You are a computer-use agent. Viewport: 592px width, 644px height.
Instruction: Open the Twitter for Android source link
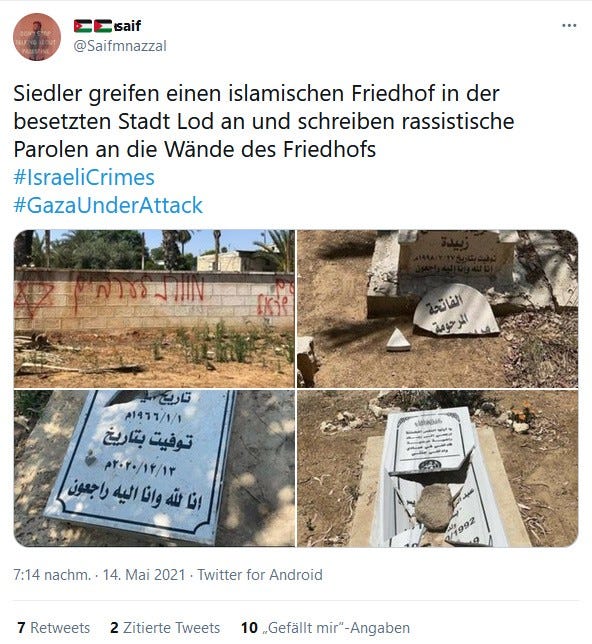point(260,575)
